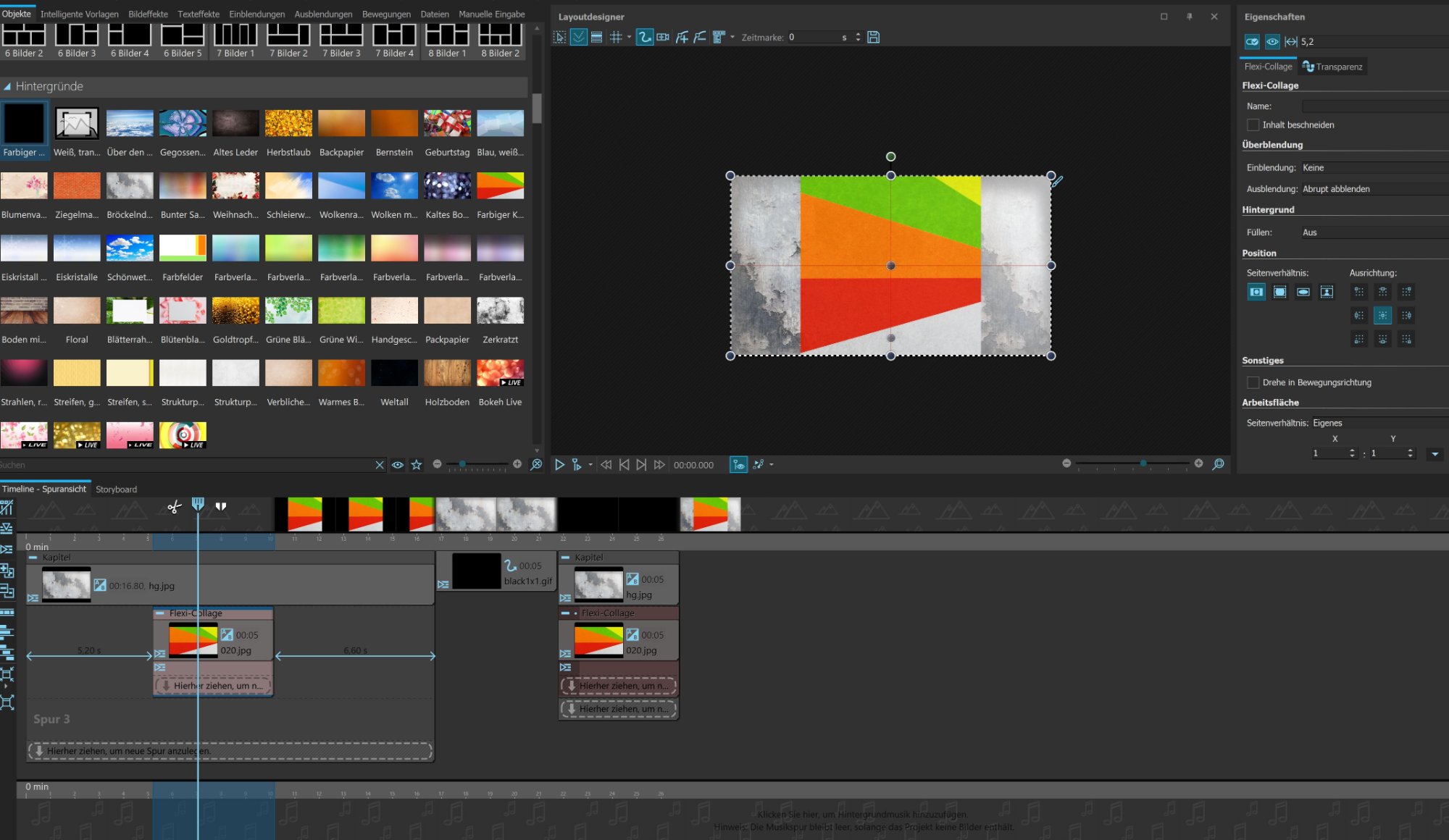
Task: Toggle eye visibility filter beside search field
Action: click(x=398, y=465)
